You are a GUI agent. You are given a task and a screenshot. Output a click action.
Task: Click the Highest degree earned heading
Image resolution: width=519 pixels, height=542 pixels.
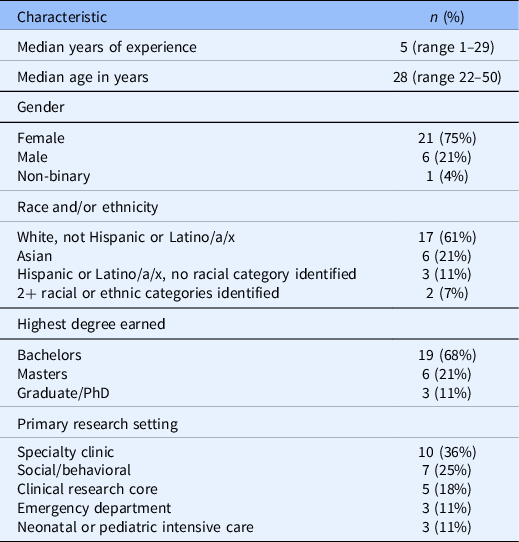coord(91,324)
